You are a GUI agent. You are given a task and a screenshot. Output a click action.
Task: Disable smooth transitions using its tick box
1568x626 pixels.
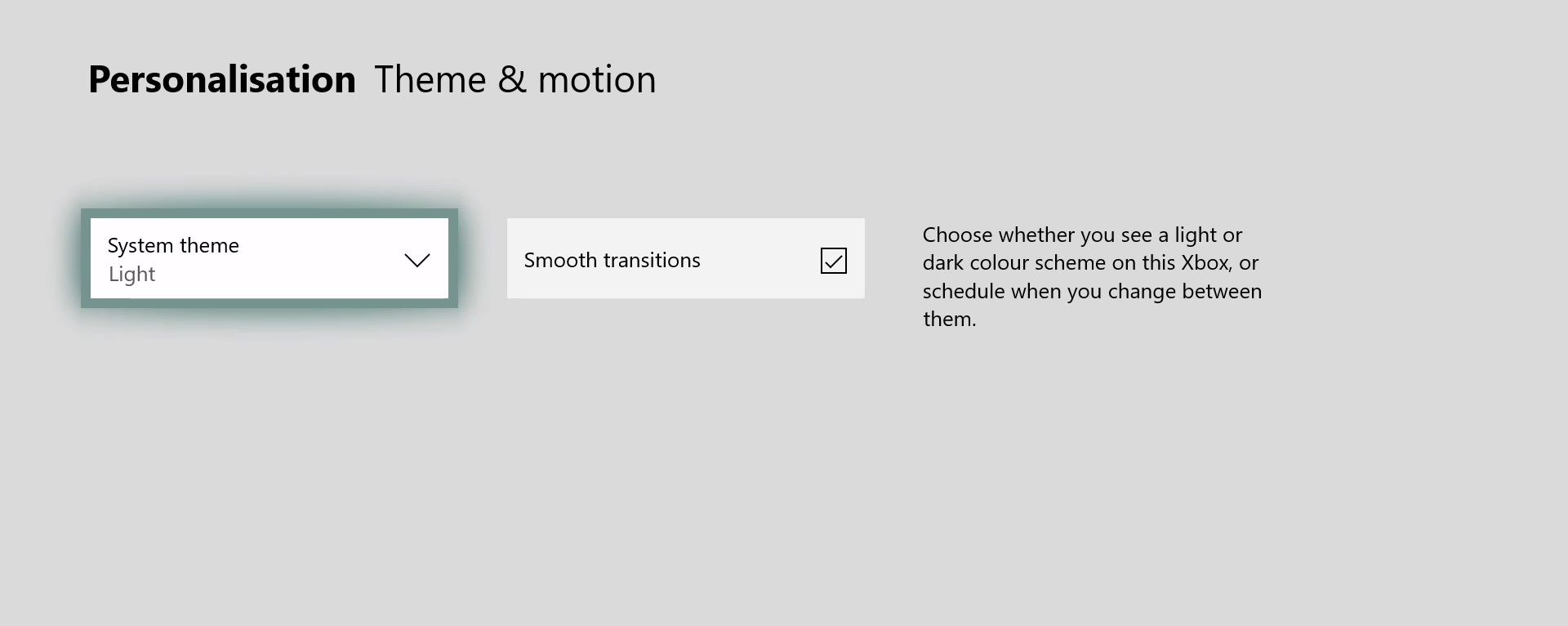pos(833,261)
